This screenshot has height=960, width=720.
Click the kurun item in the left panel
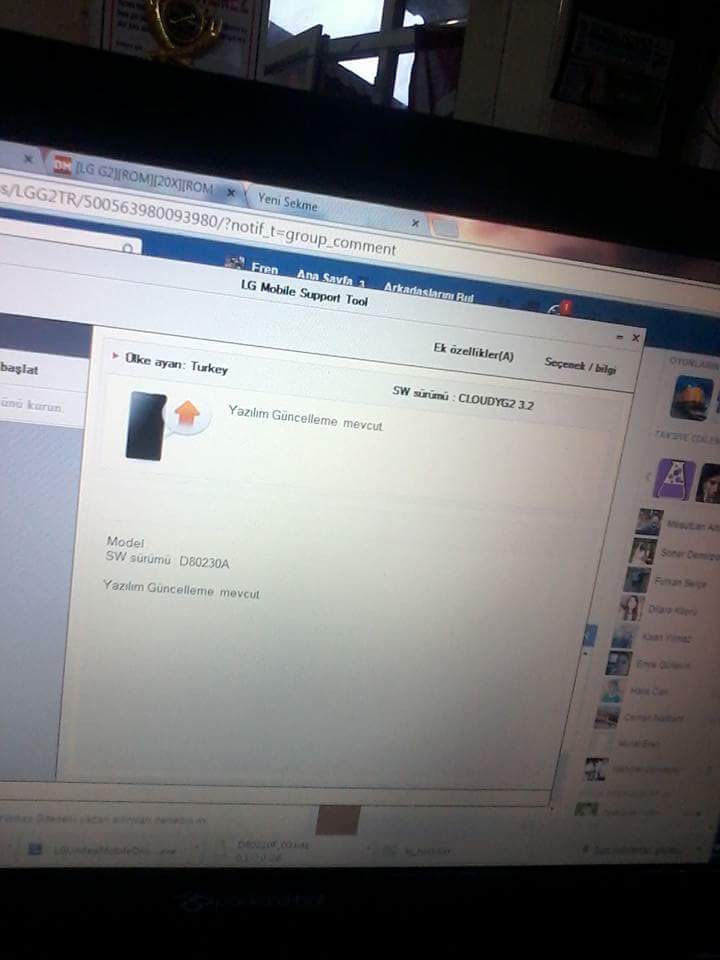[32, 405]
